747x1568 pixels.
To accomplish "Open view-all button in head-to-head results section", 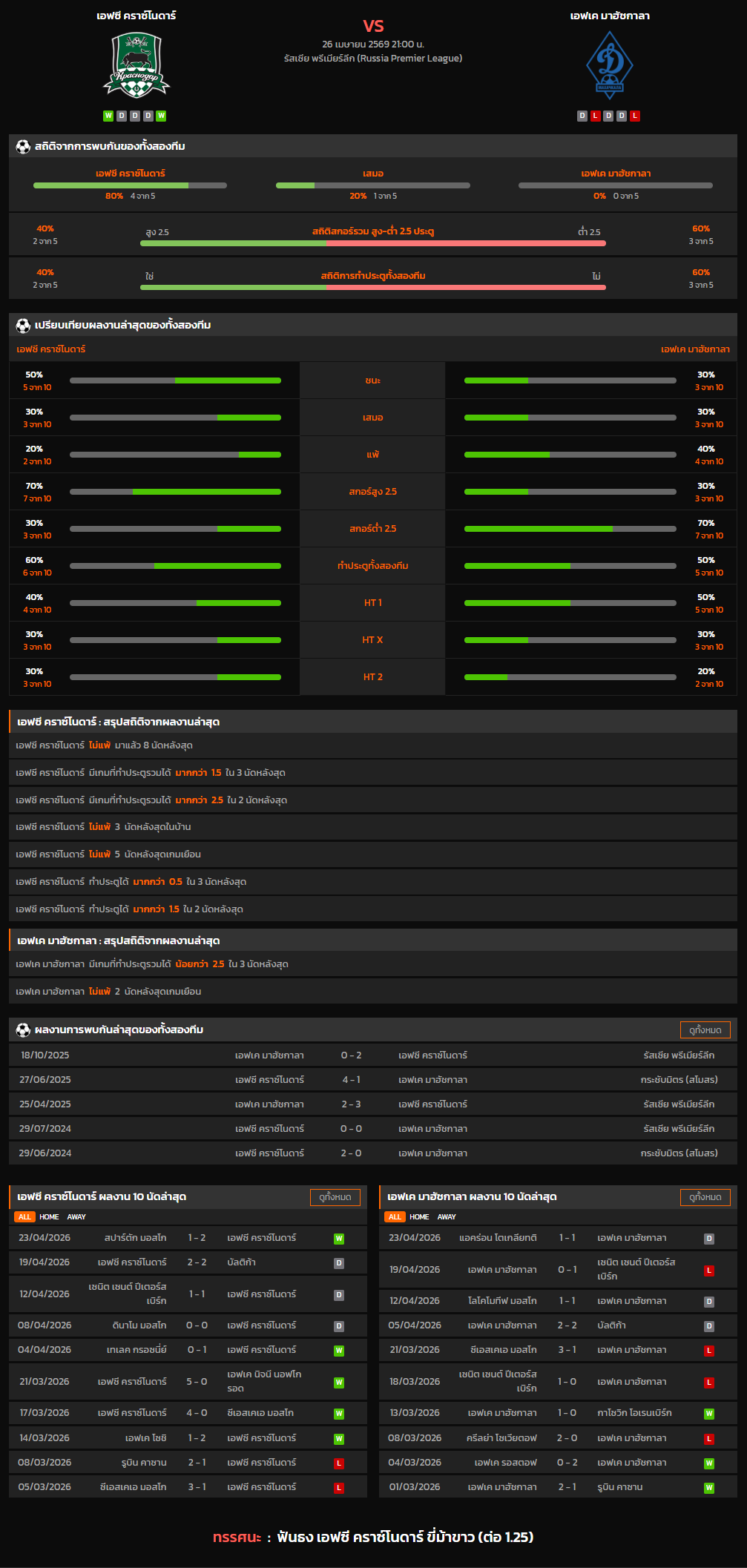I will click(705, 1030).
